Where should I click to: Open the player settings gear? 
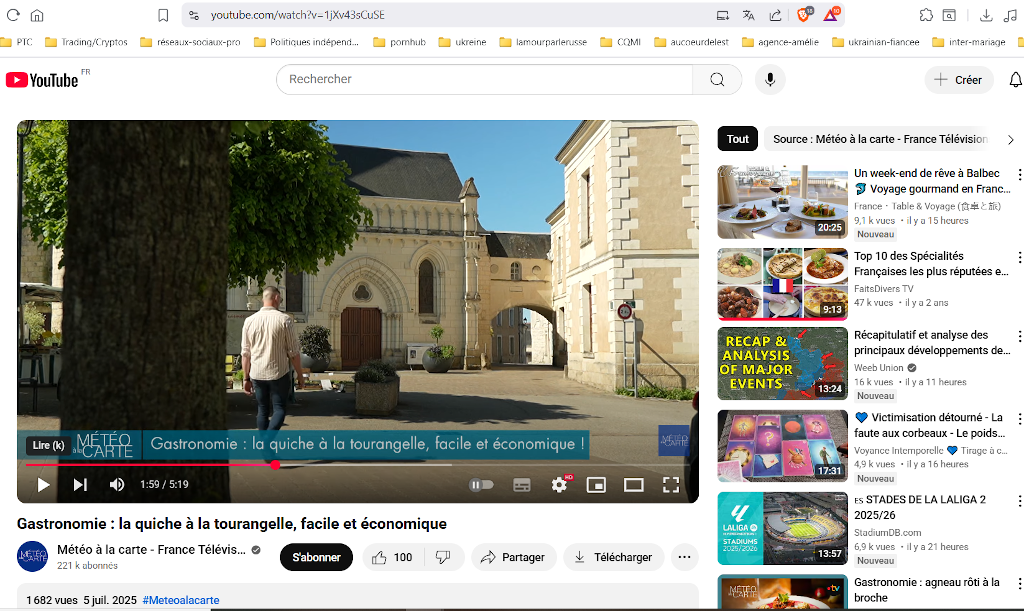point(559,484)
